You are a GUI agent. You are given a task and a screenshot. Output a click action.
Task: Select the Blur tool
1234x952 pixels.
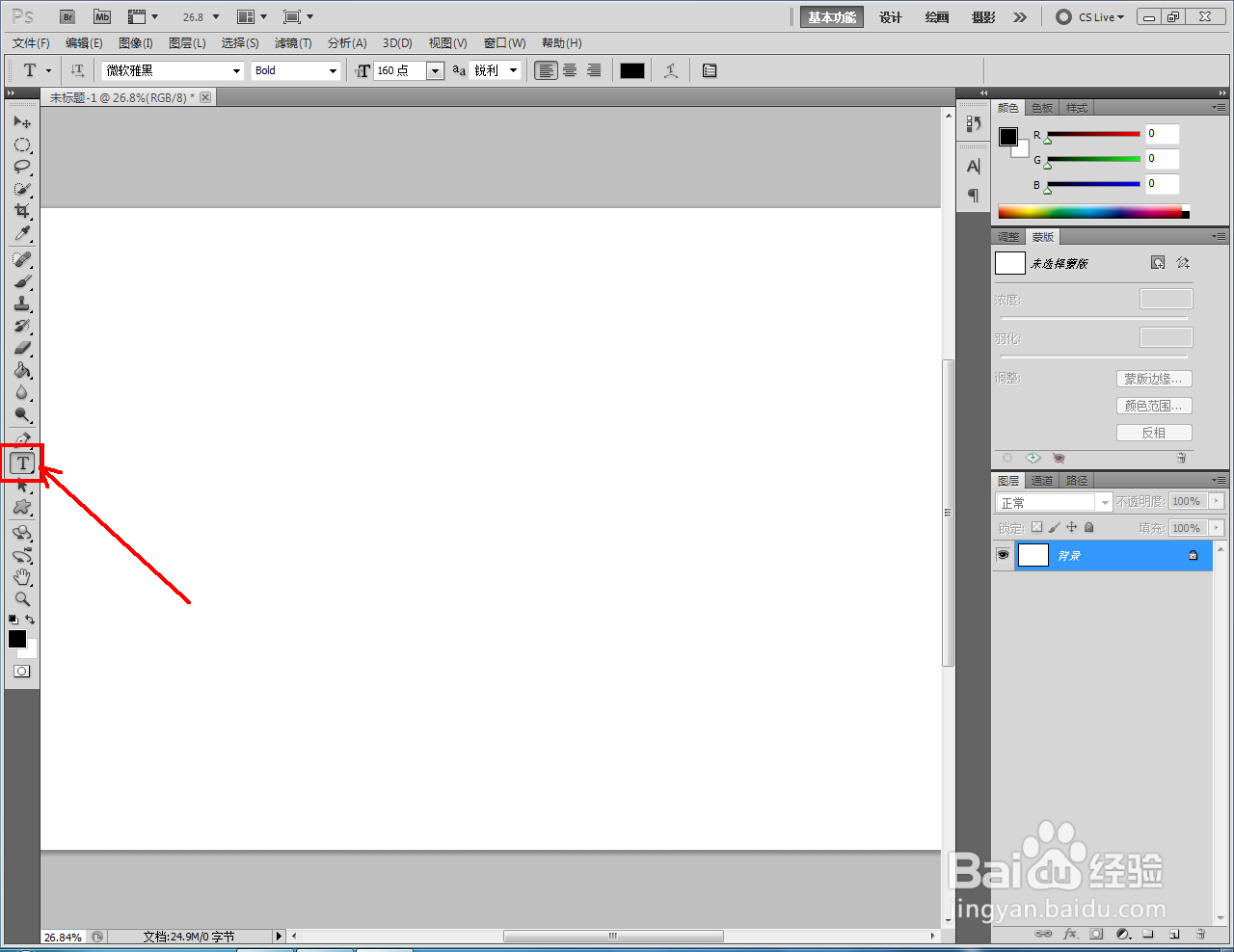22,392
